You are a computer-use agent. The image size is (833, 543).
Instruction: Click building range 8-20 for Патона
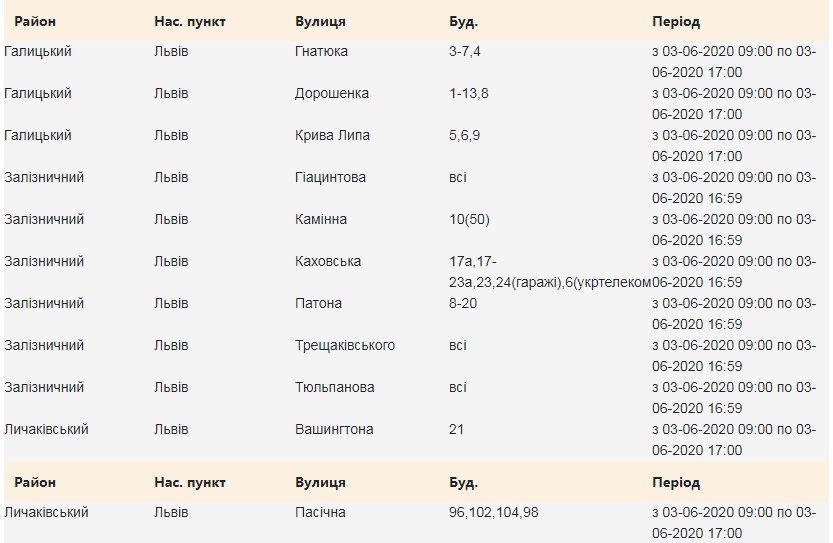pyautogui.click(x=465, y=303)
